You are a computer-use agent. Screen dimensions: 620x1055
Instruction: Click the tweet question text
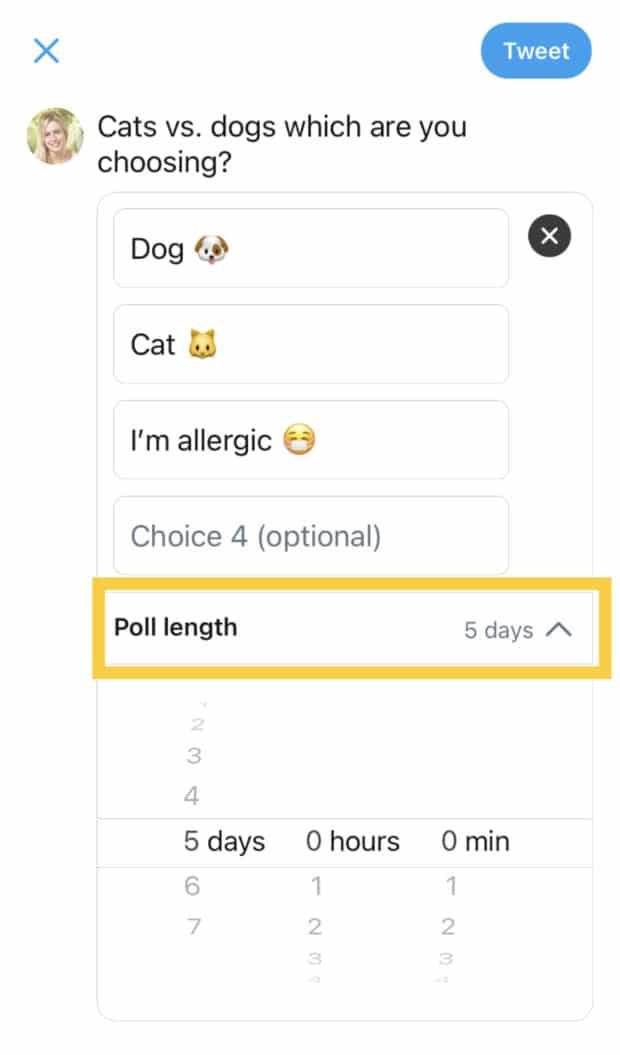click(281, 144)
